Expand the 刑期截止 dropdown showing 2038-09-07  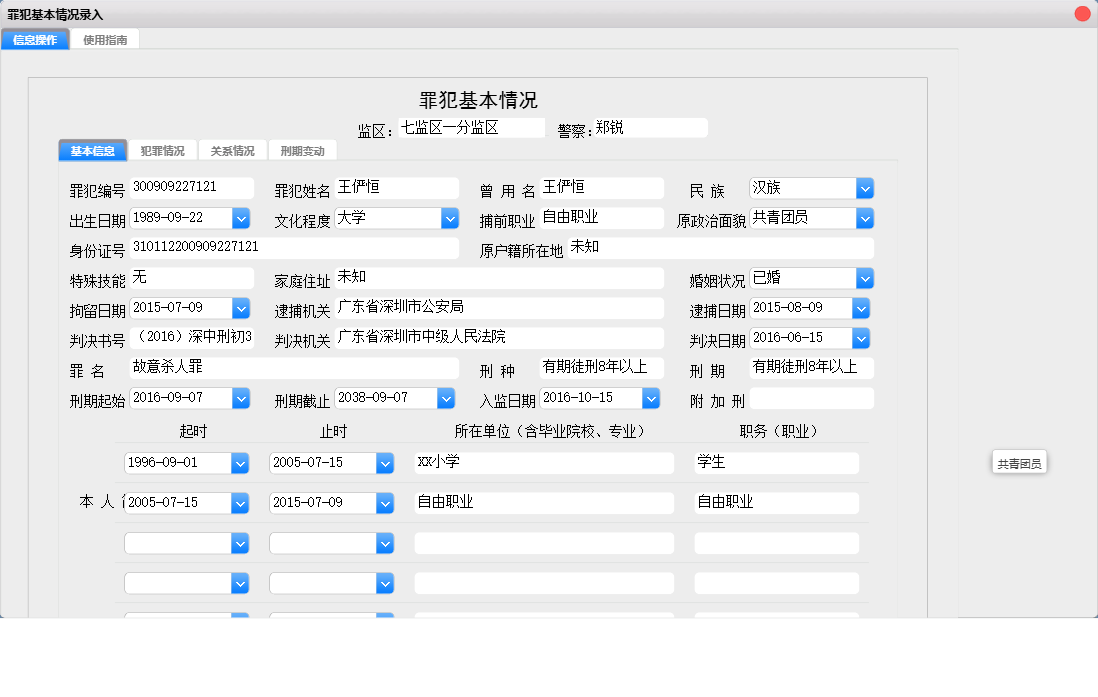pyautogui.click(x=446, y=397)
